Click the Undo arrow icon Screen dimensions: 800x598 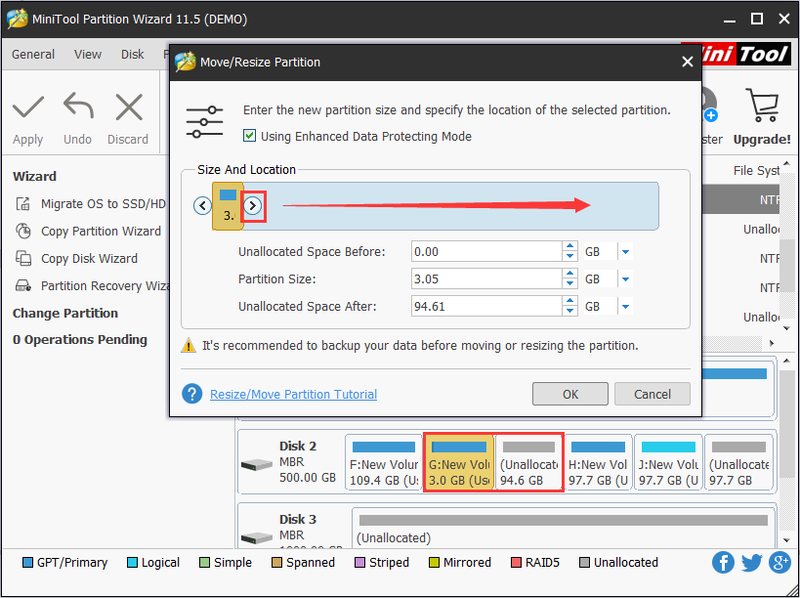click(x=78, y=106)
